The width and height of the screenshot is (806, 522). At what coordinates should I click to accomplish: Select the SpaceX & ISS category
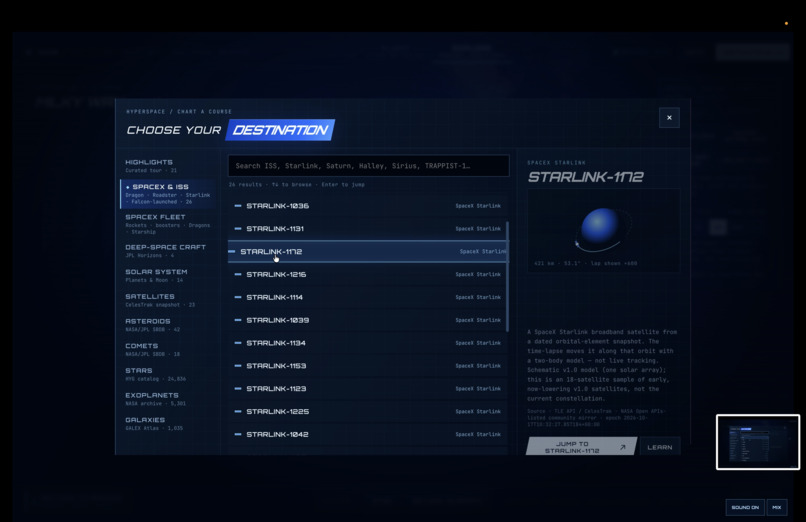[168, 194]
